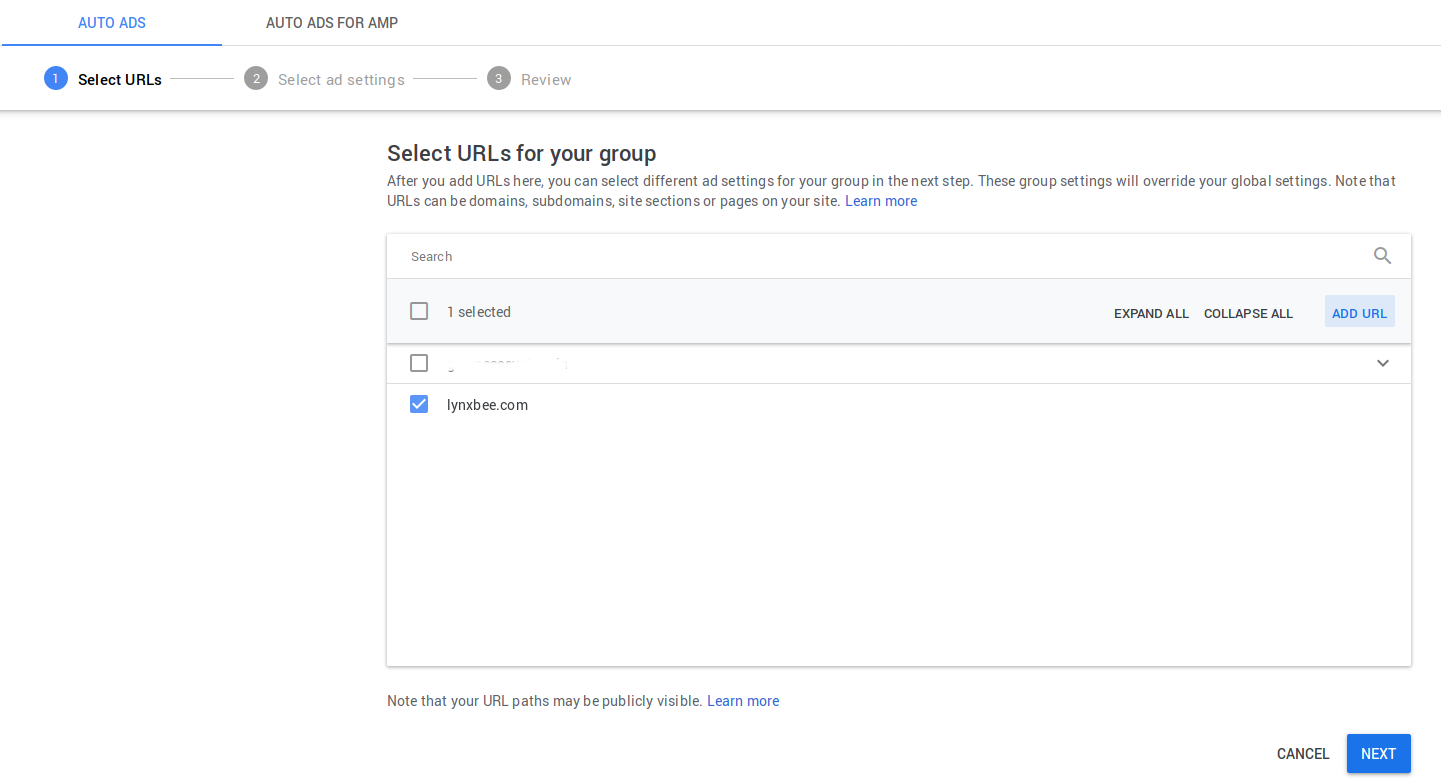
Task: Click Learn more about URL path visibility
Action: coord(743,700)
